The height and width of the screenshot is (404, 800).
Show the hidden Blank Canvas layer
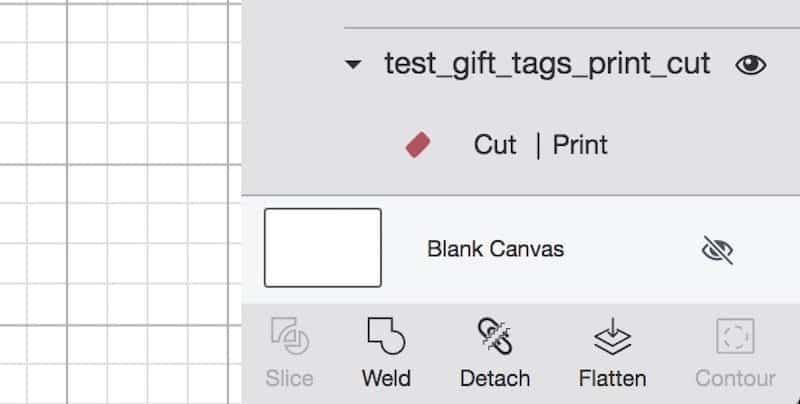[x=717, y=249]
